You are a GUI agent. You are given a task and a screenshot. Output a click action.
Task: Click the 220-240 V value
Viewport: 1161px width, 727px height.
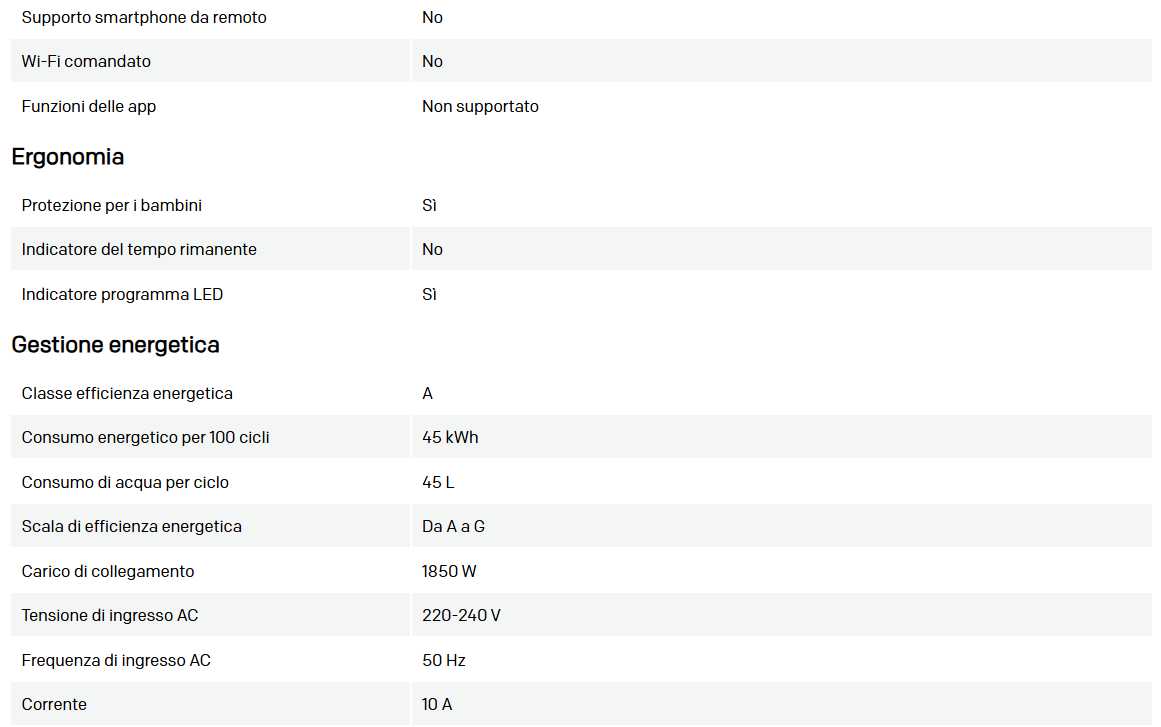tap(461, 615)
